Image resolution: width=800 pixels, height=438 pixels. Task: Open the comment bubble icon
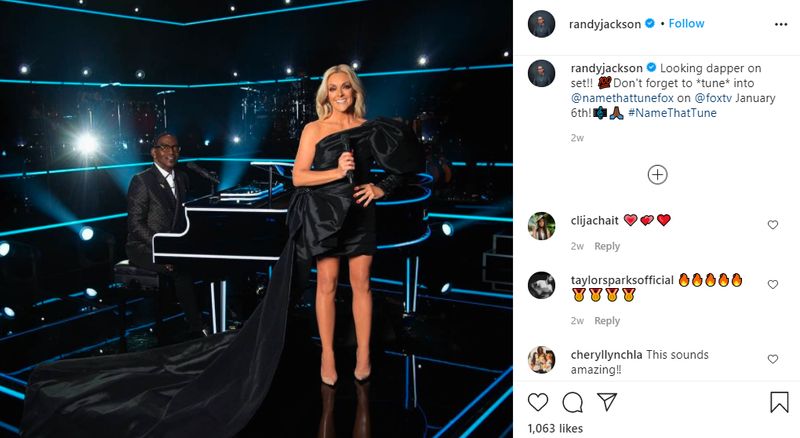click(x=572, y=402)
